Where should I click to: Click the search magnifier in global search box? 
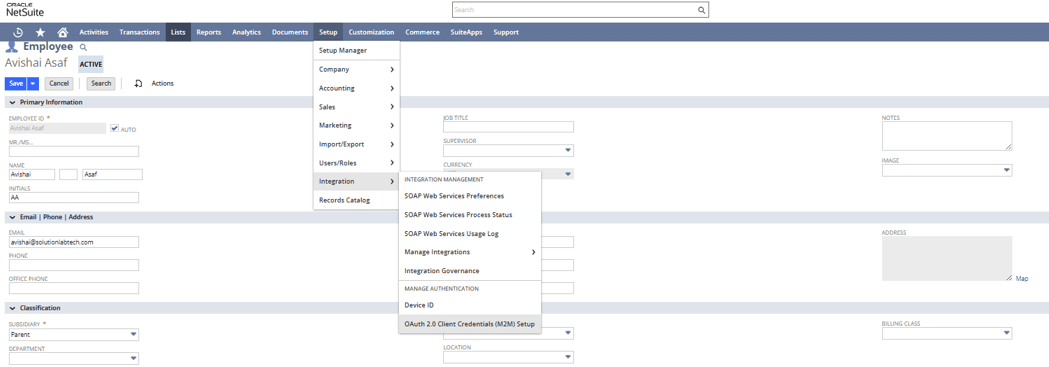pos(701,11)
